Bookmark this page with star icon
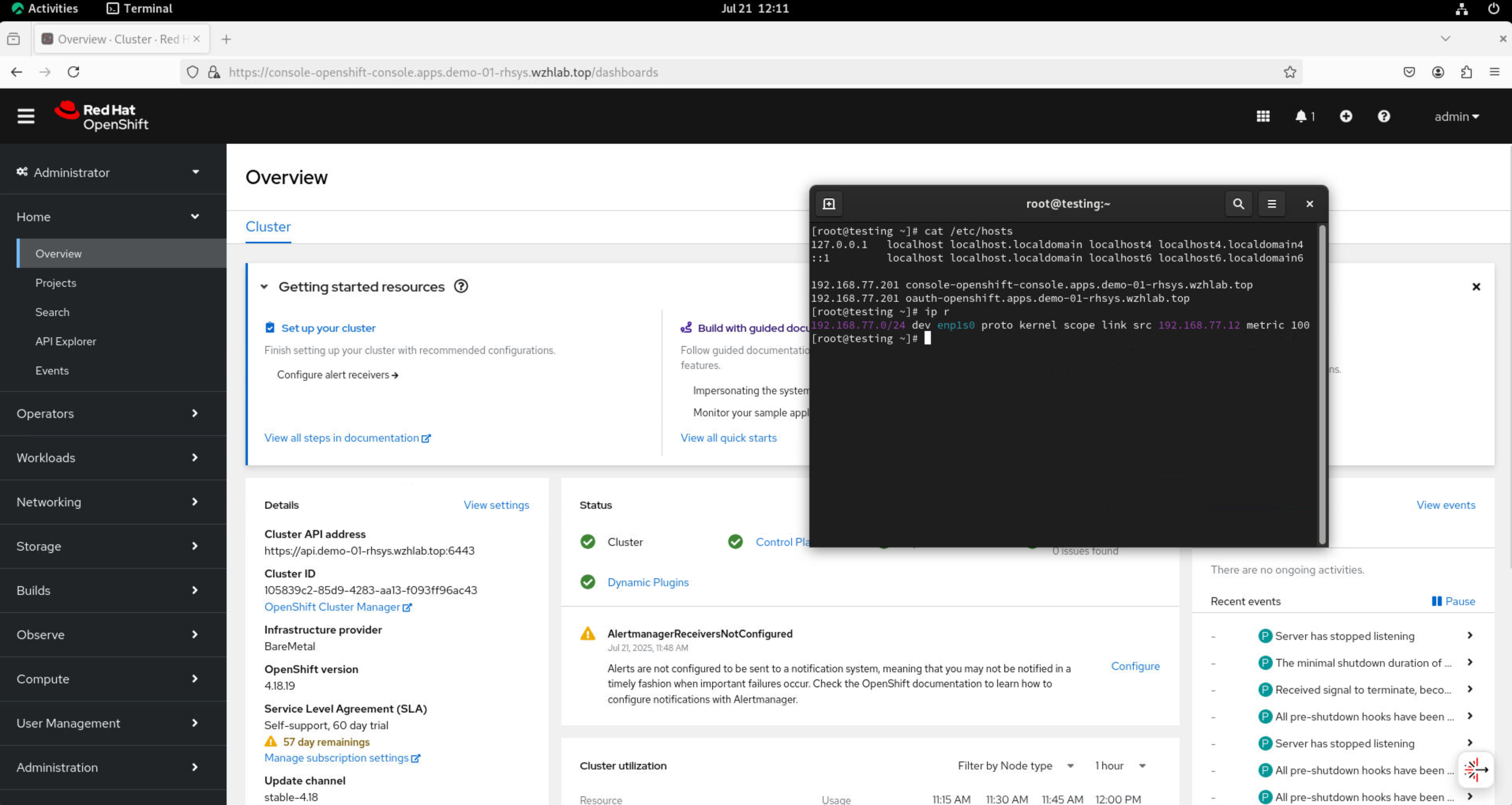1512x805 pixels. (1290, 72)
